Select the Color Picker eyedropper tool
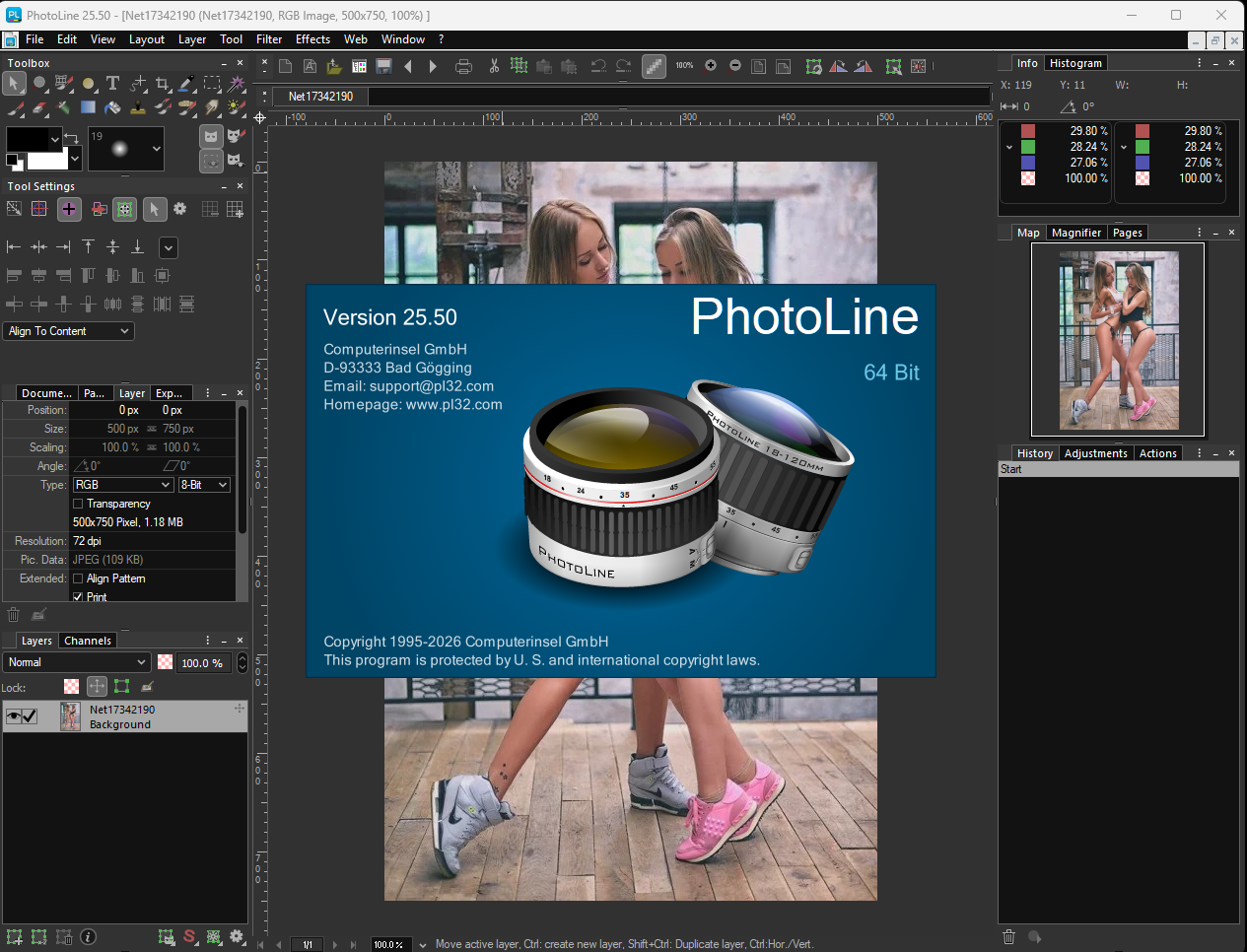The width and height of the screenshot is (1247, 952). pyautogui.click(x=187, y=83)
